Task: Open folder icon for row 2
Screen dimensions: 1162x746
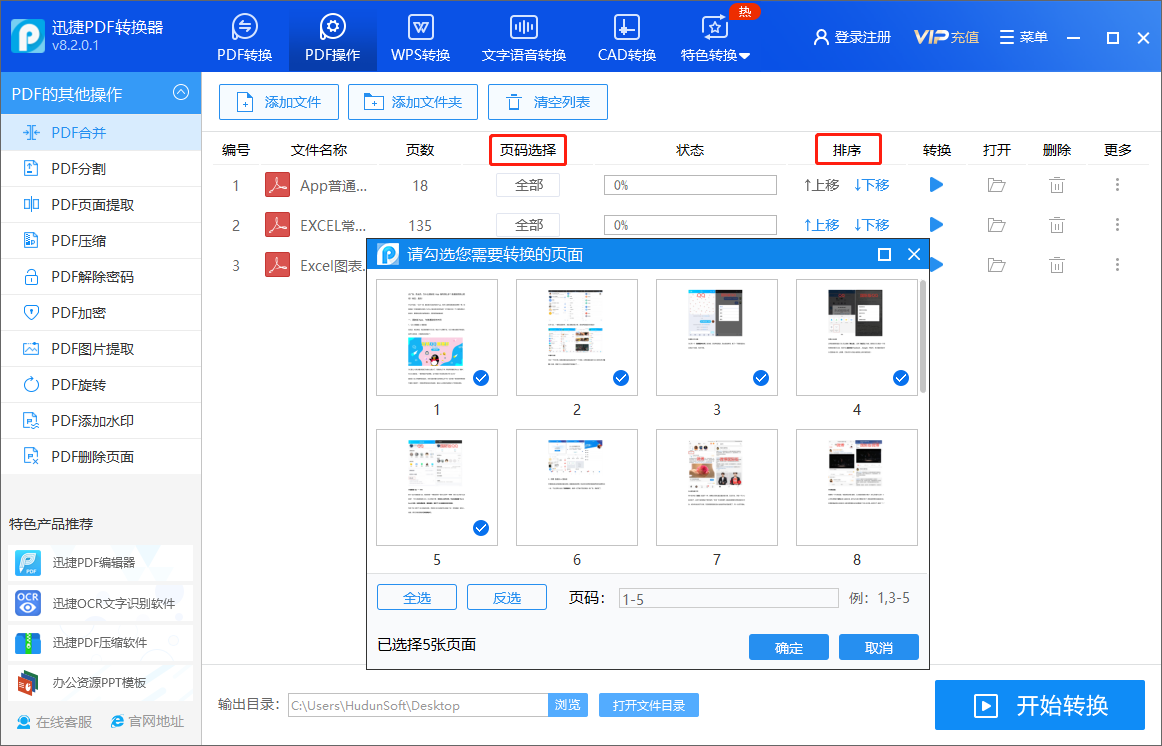Action: click(997, 224)
